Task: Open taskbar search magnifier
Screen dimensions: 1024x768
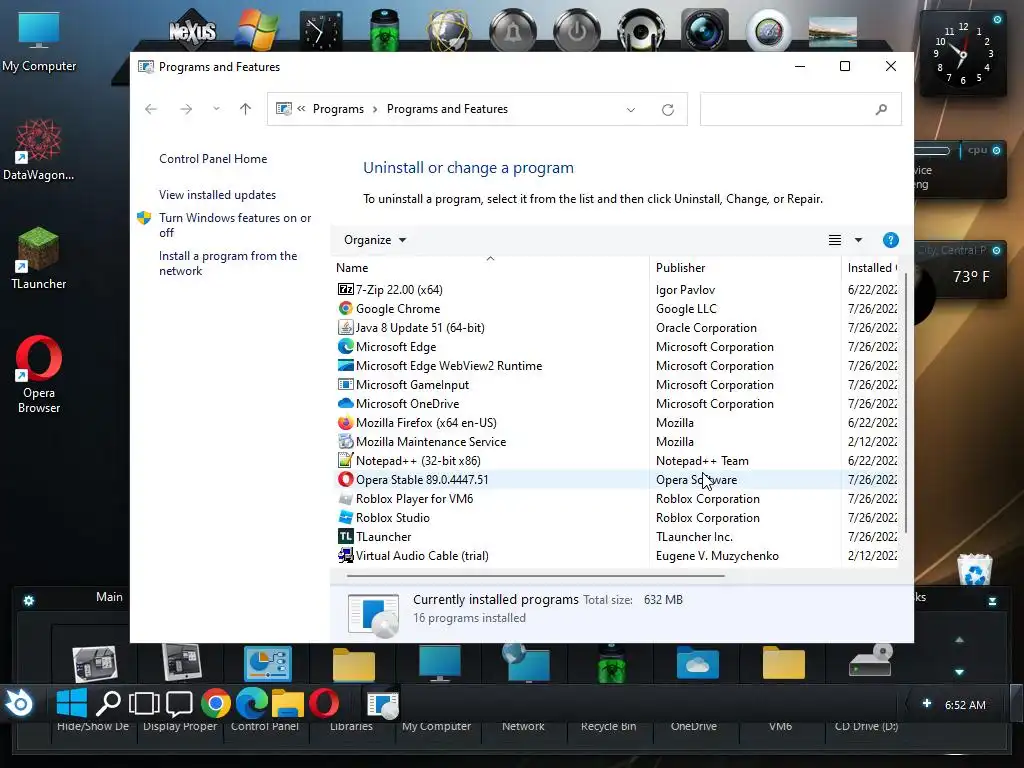Action: [x=108, y=703]
